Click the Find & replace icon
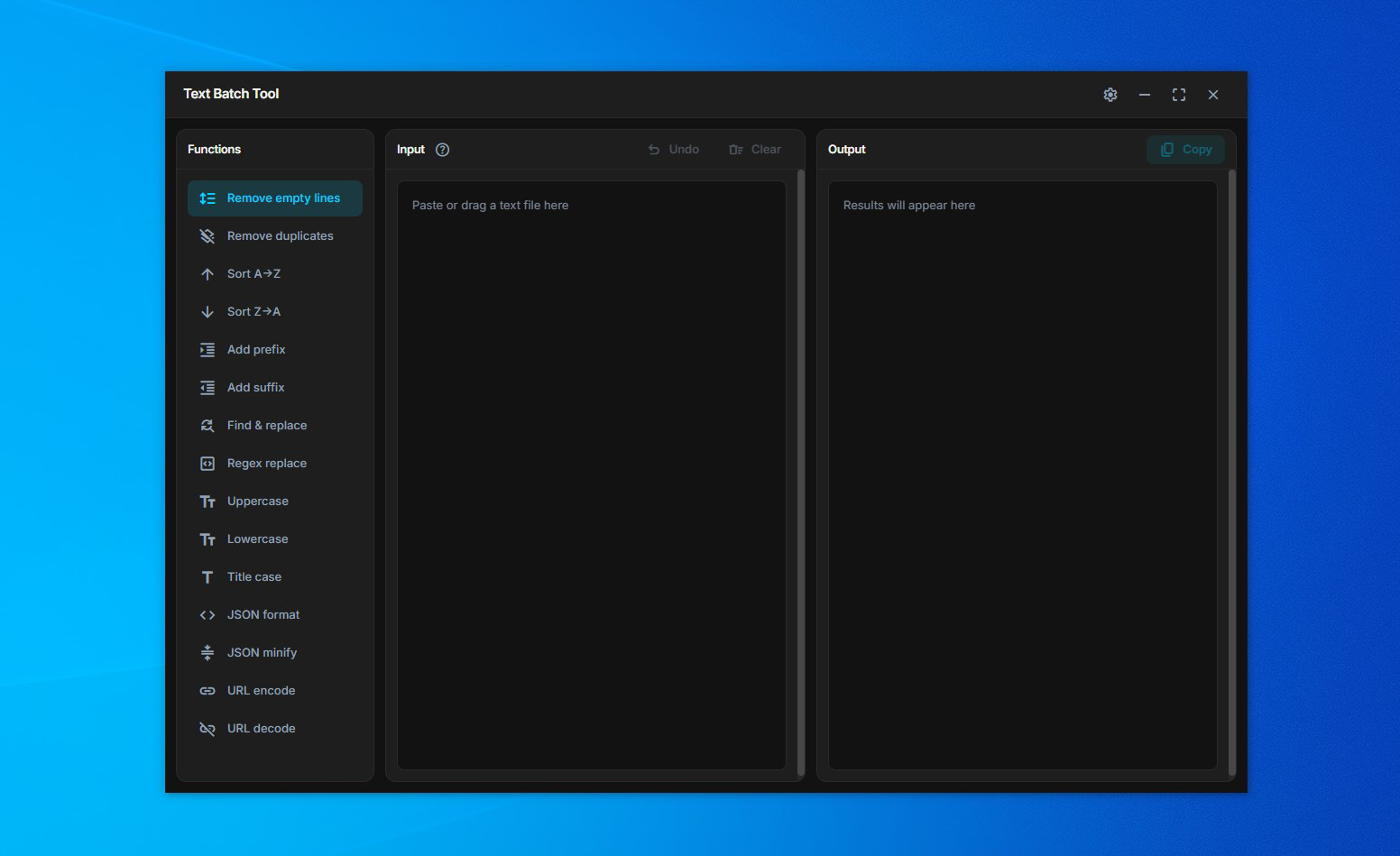Screen dimensions: 1400x856 (x=207, y=426)
